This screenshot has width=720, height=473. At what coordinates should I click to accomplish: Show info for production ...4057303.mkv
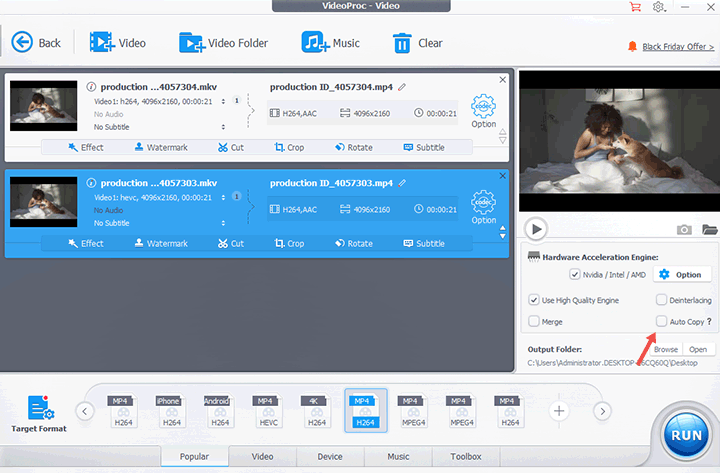click(91, 183)
